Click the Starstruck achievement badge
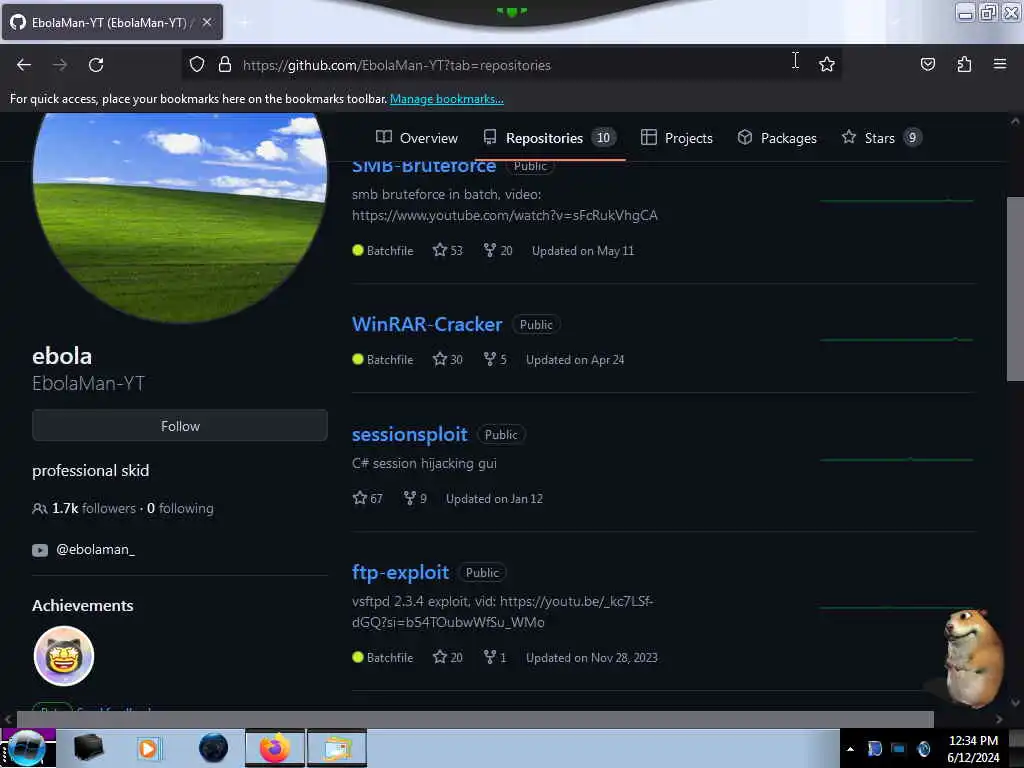Screen dimensions: 1024x768 63,656
